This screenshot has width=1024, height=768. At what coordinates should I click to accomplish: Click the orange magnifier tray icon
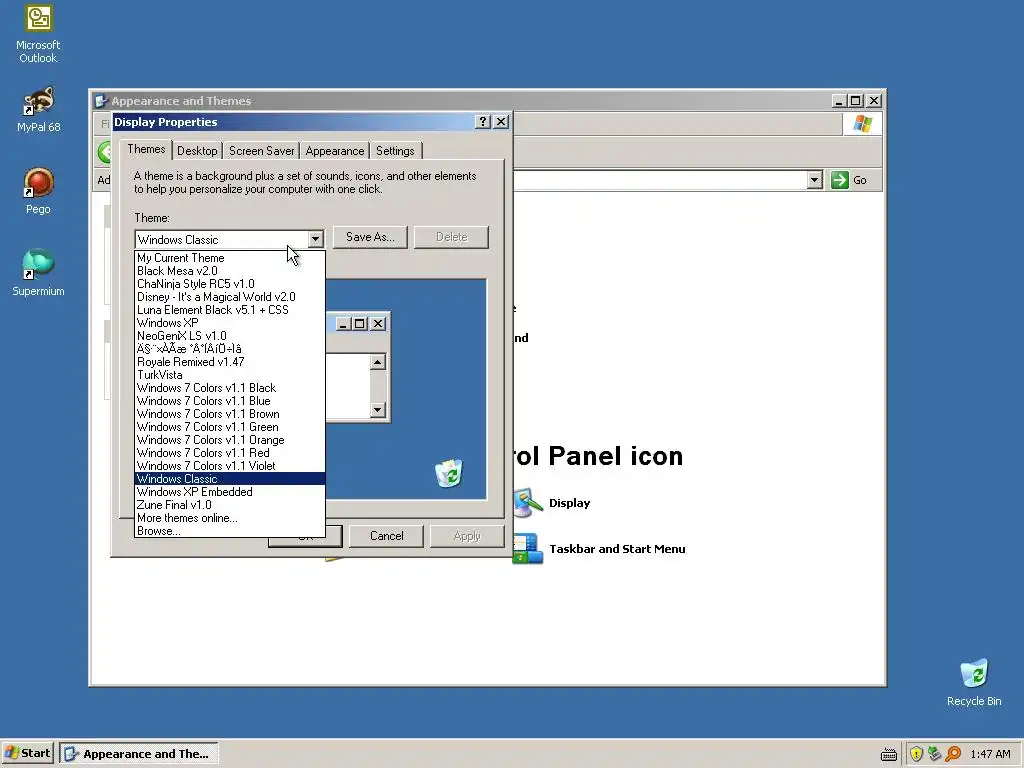953,754
